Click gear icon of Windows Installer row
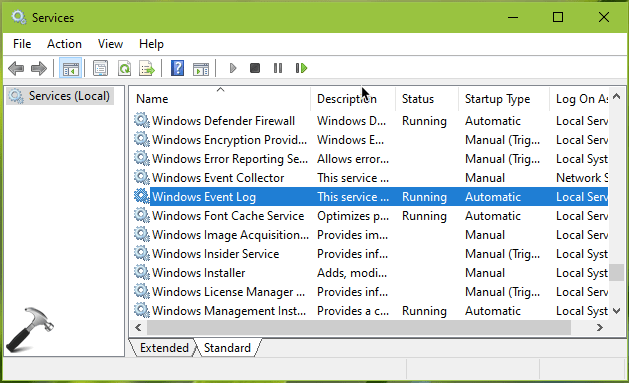This screenshot has height=383, width=629. coord(142,272)
